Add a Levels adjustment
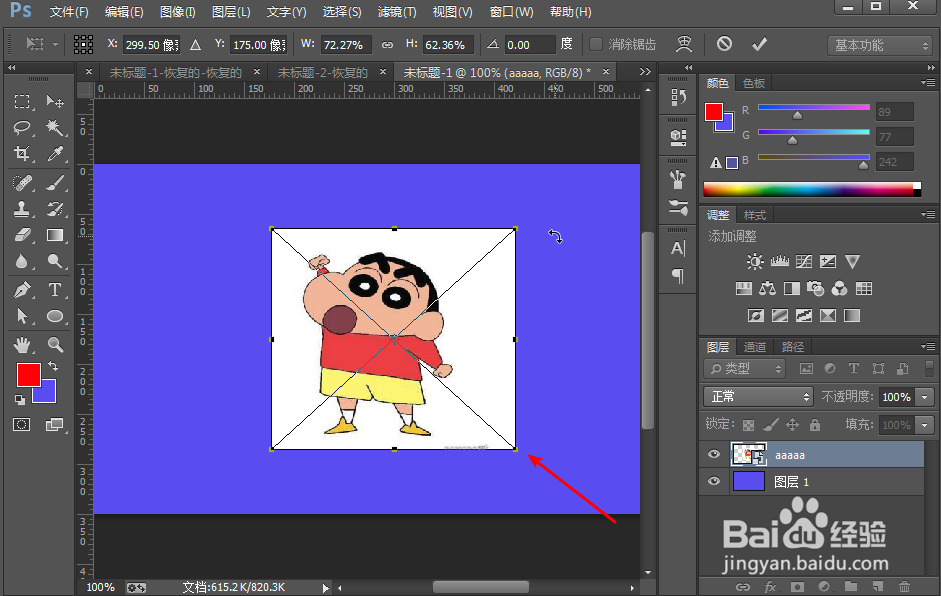941x596 pixels. [780, 261]
